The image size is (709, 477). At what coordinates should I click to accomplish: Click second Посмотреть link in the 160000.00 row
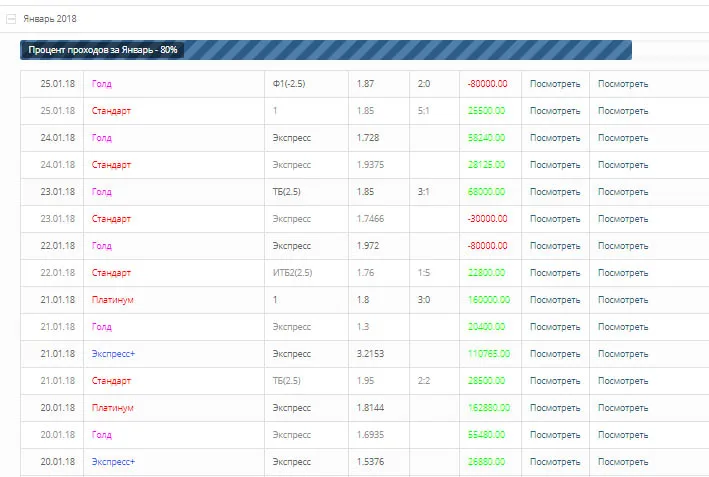(x=623, y=300)
